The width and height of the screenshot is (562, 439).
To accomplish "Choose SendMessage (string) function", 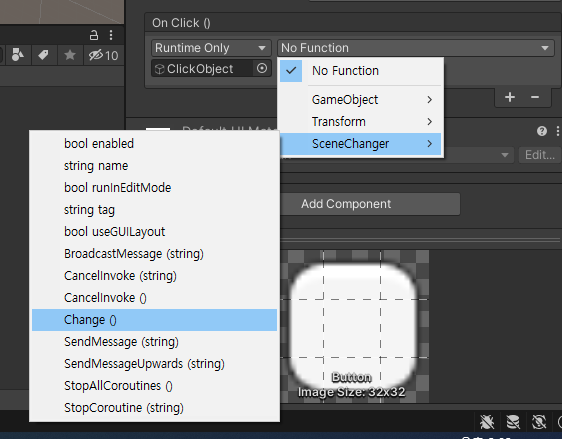I will (x=154, y=342).
